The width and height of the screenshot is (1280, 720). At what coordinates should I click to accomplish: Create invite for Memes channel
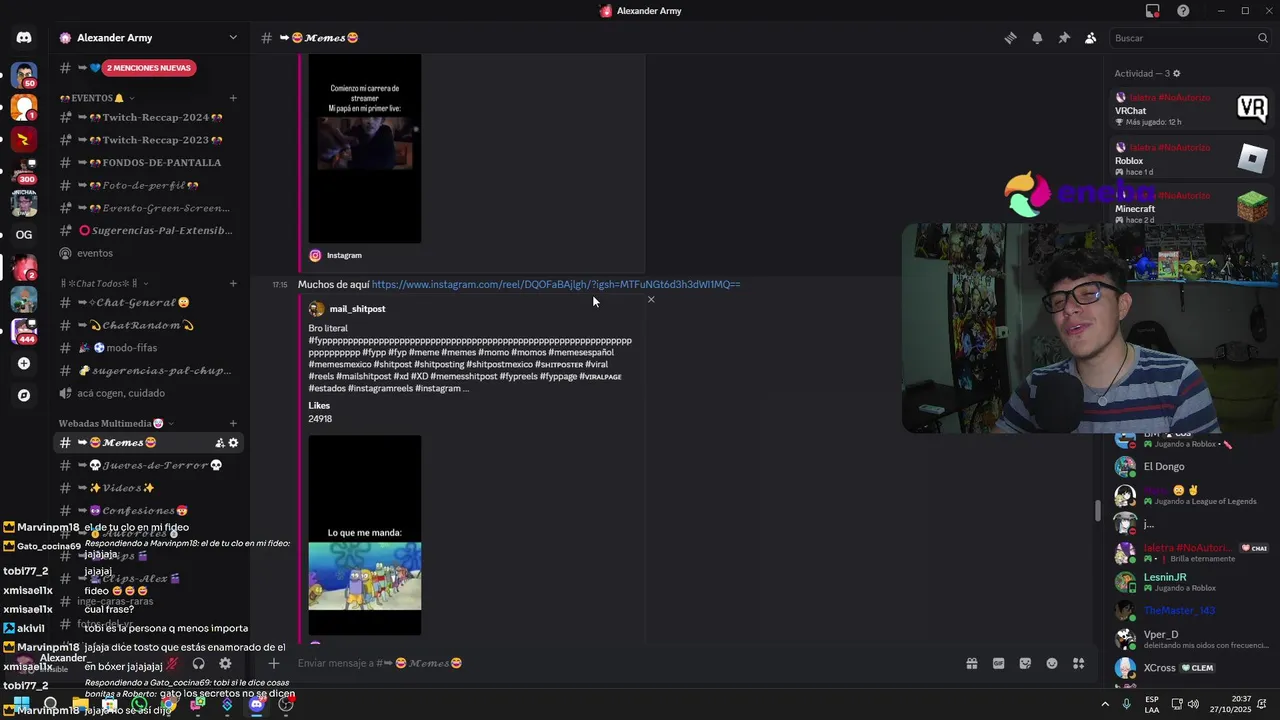click(219, 443)
